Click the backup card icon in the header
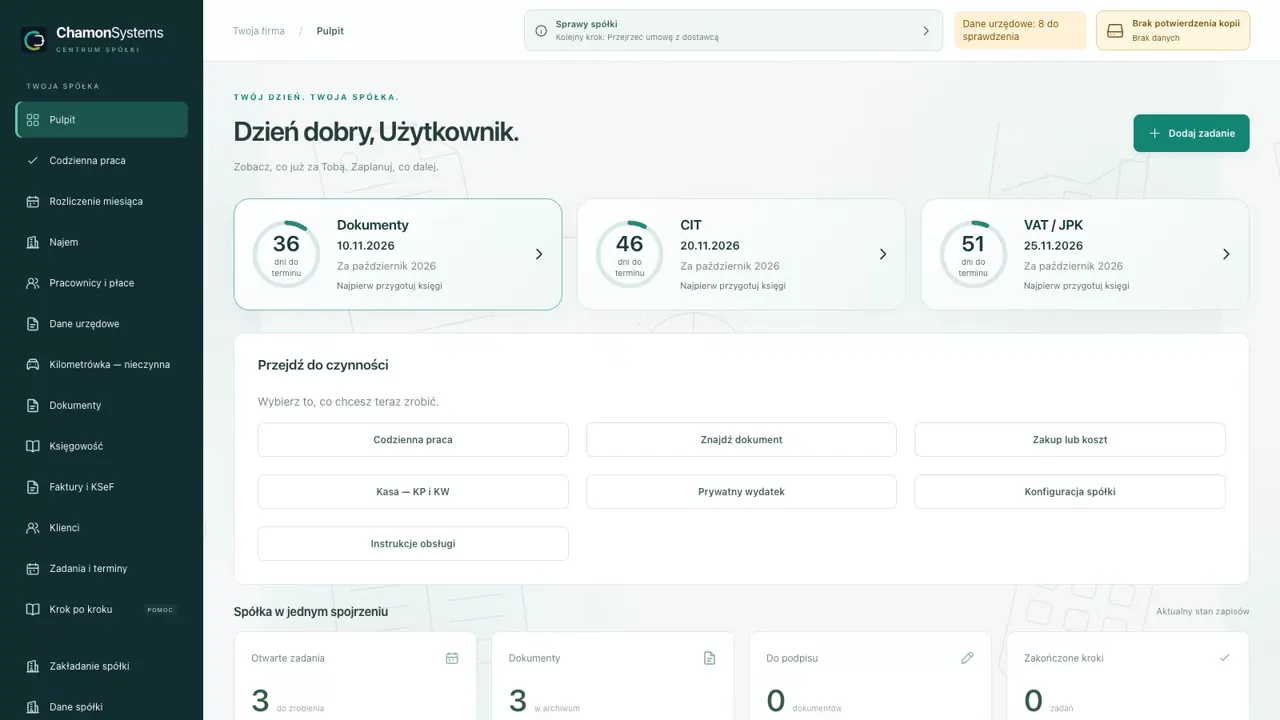Image resolution: width=1280 pixels, height=720 pixels. (x=1115, y=31)
